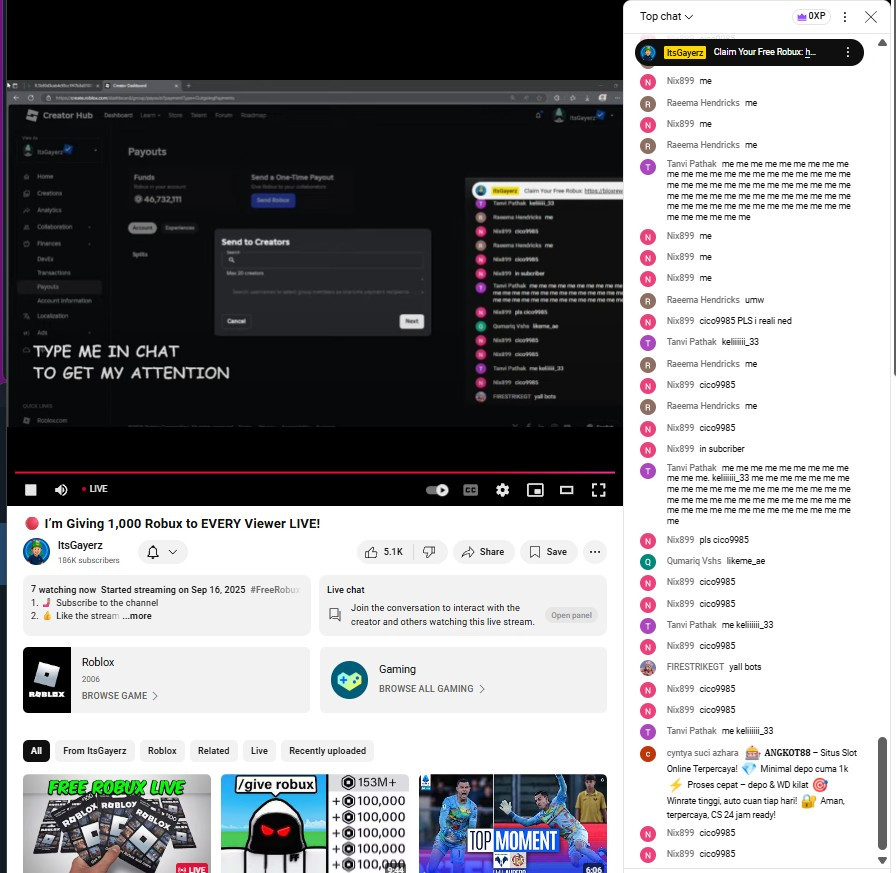Select the Roblox filter chip
896x873 pixels.
click(x=162, y=751)
